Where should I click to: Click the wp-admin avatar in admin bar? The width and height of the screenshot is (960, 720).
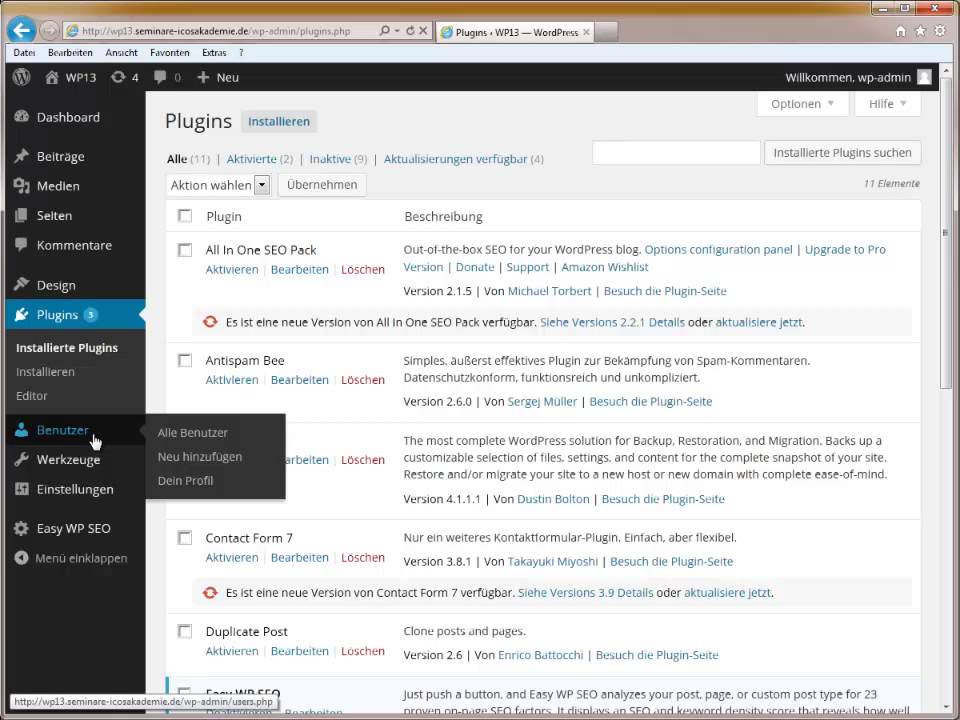924,77
